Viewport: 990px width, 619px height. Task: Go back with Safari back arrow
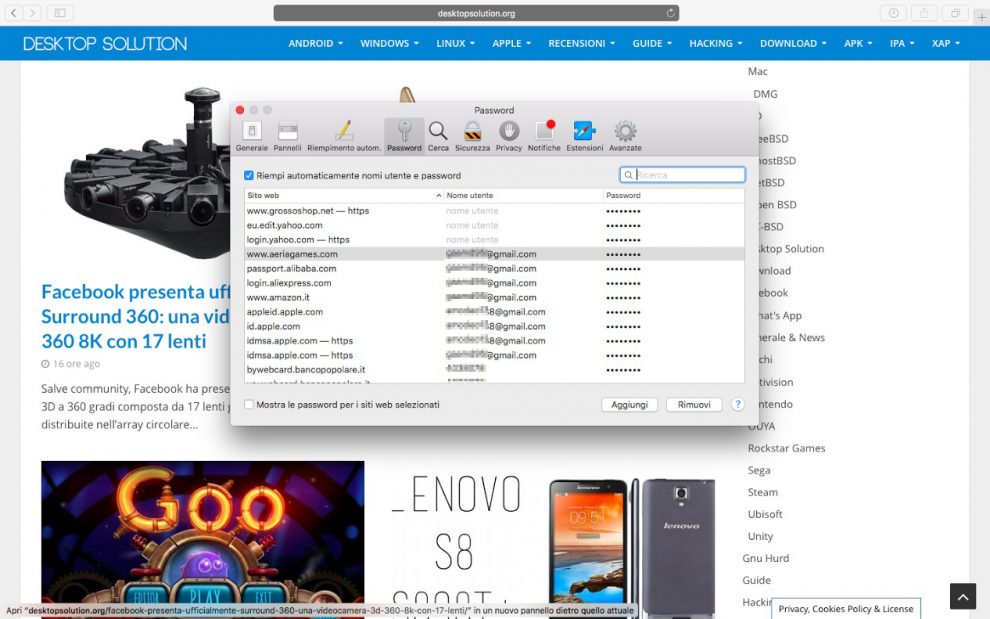(13, 13)
